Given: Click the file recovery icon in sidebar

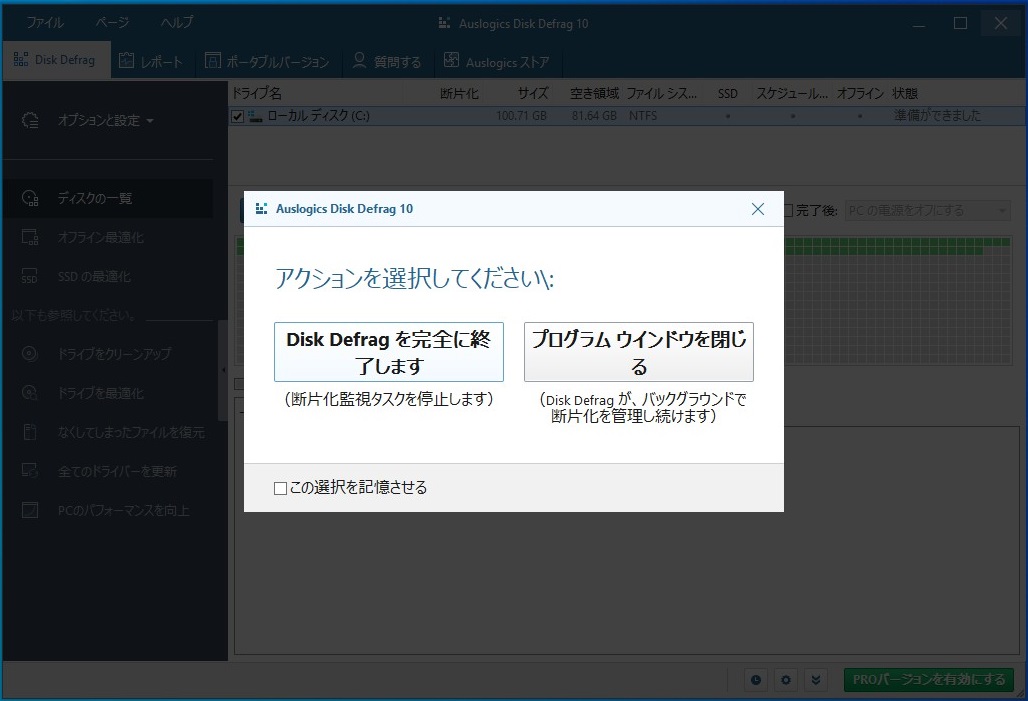Looking at the screenshot, I should click(30, 432).
